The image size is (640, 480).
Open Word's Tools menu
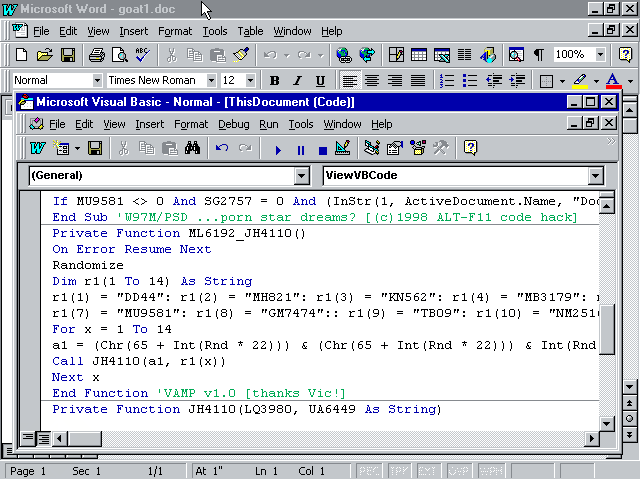215,31
